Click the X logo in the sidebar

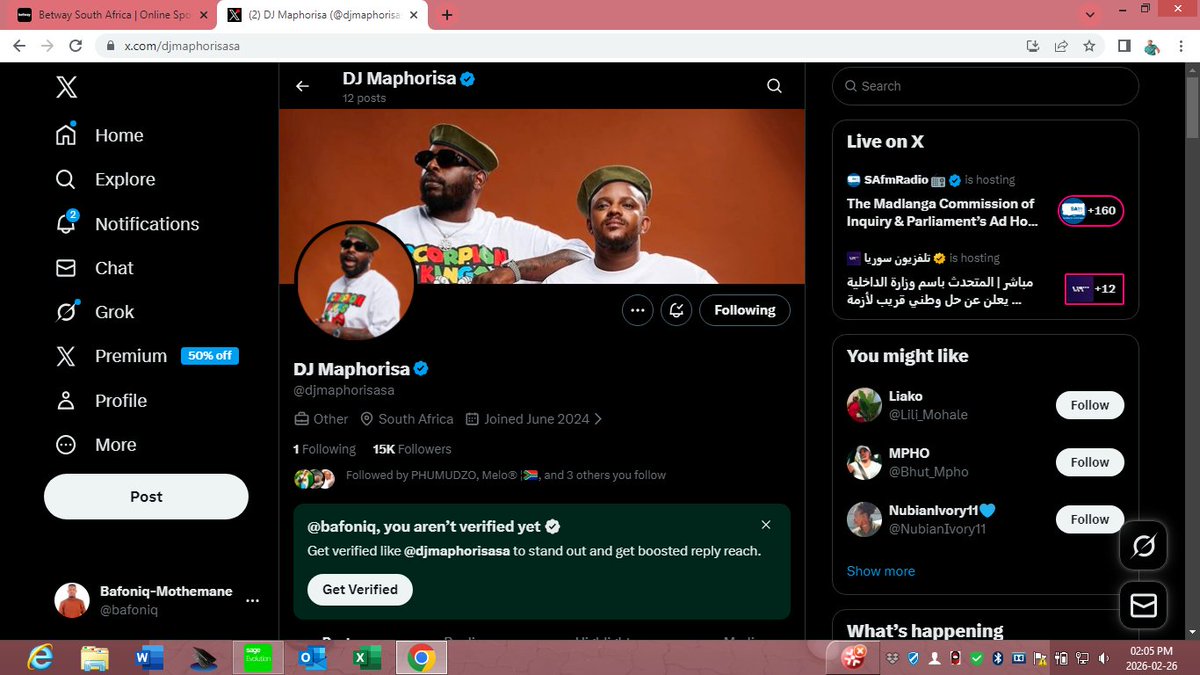click(x=66, y=87)
